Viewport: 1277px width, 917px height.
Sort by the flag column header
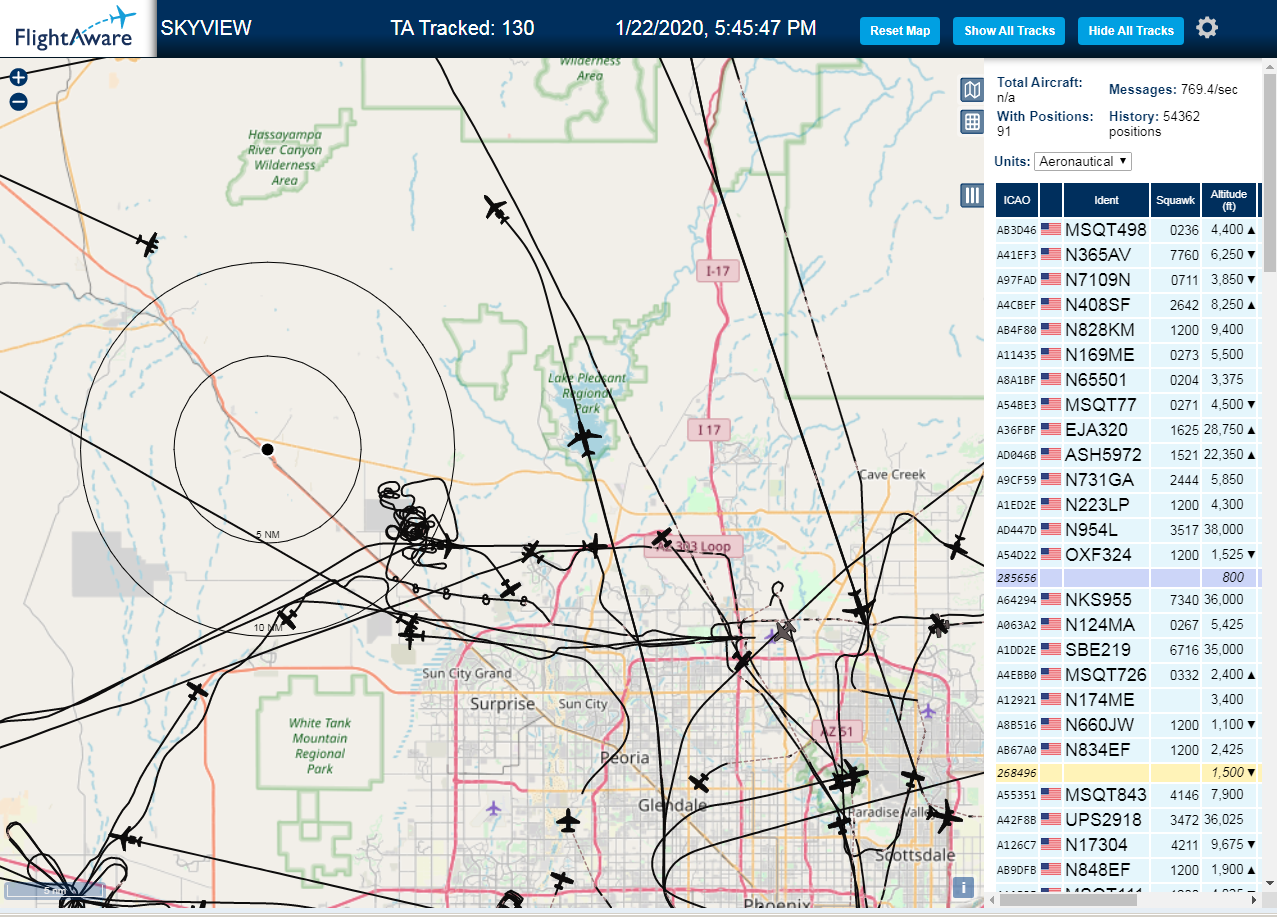point(1051,200)
